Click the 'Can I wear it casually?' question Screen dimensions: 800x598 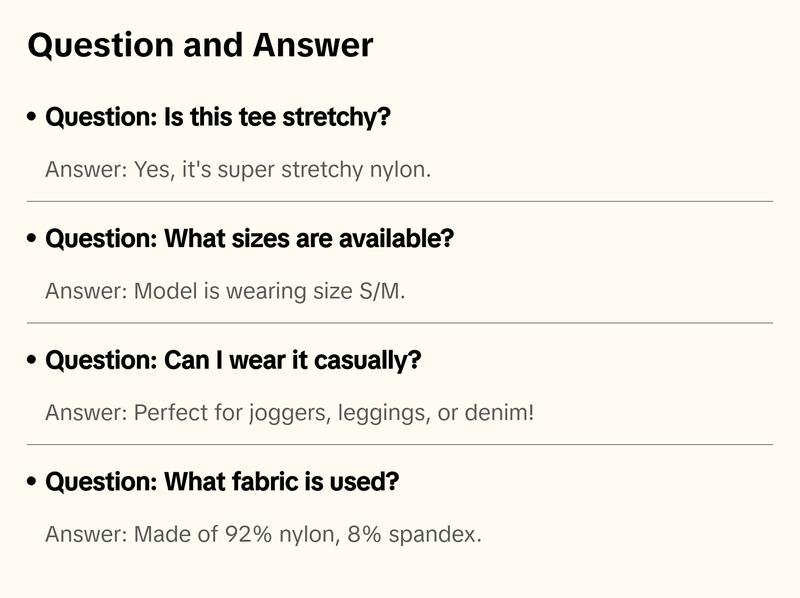click(233, 361)
